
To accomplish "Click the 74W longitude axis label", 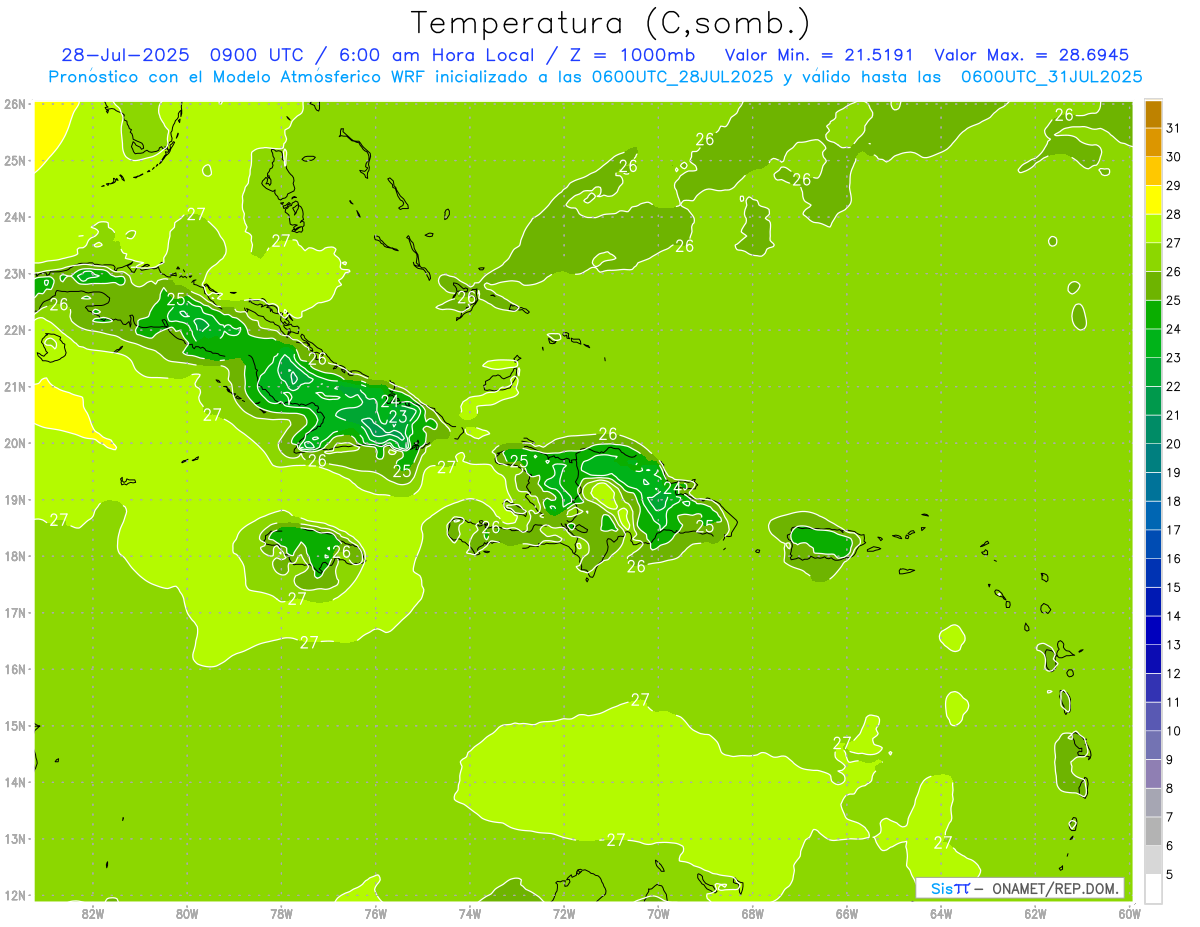I will click(470, 913).
